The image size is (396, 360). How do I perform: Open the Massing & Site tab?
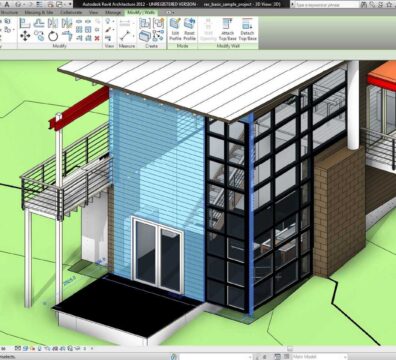tap(39, 12)
